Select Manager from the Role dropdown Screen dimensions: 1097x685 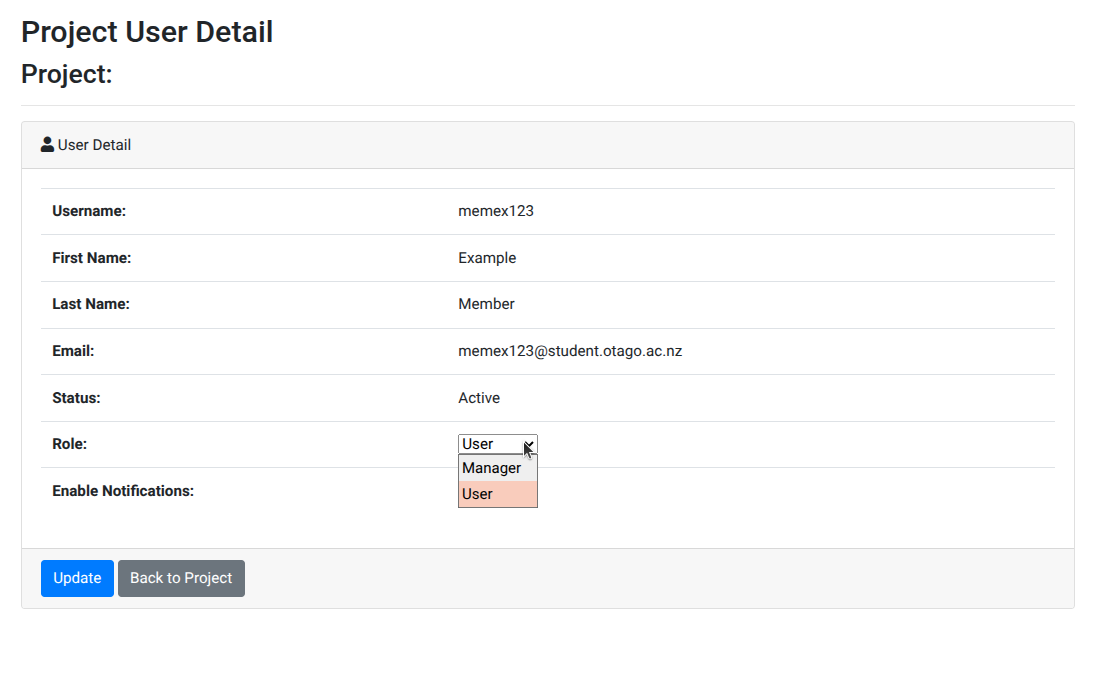(x=492, y=468)
